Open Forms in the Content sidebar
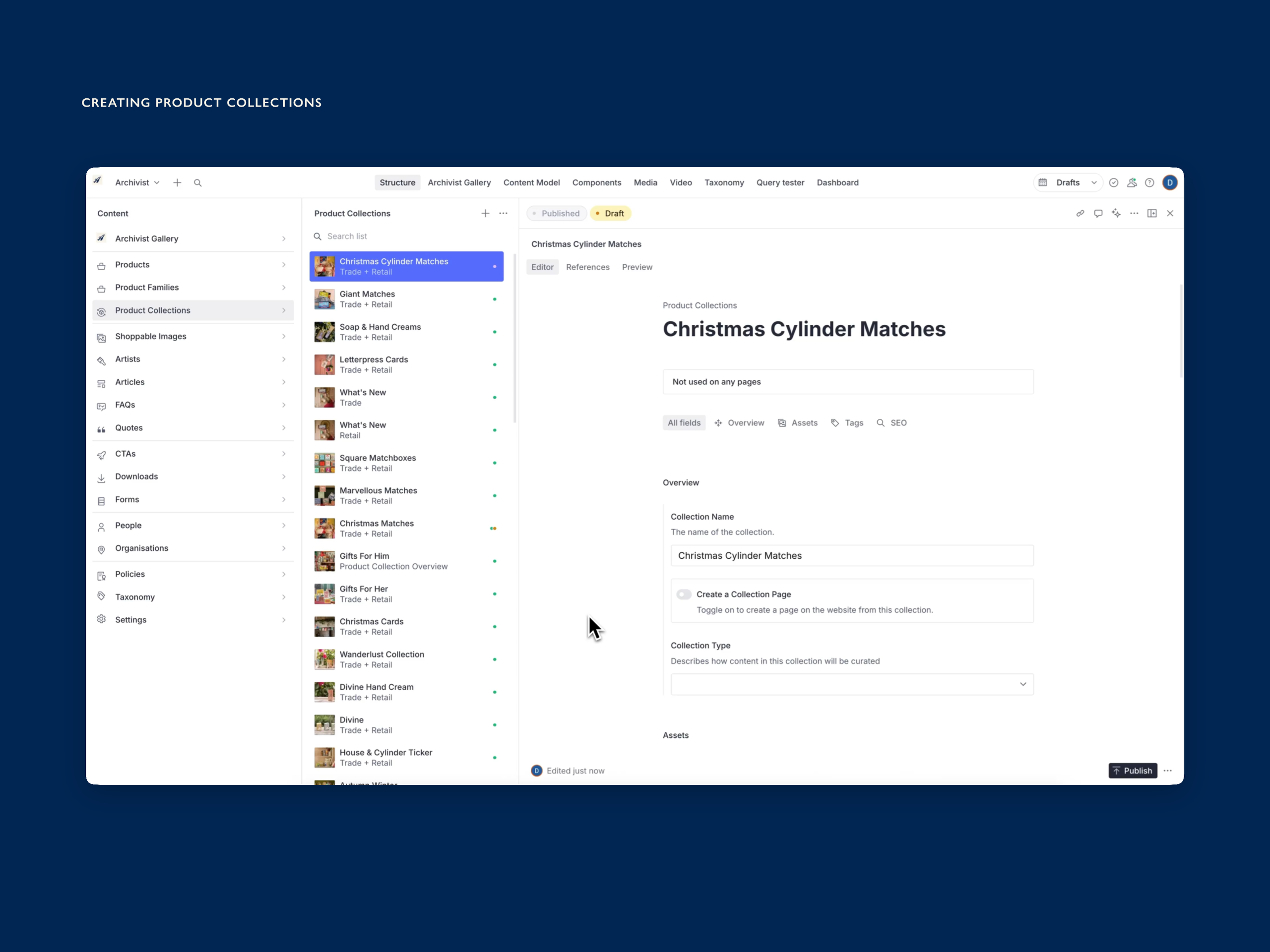This screenshot has width=1270, height=952. click(193, 500)
